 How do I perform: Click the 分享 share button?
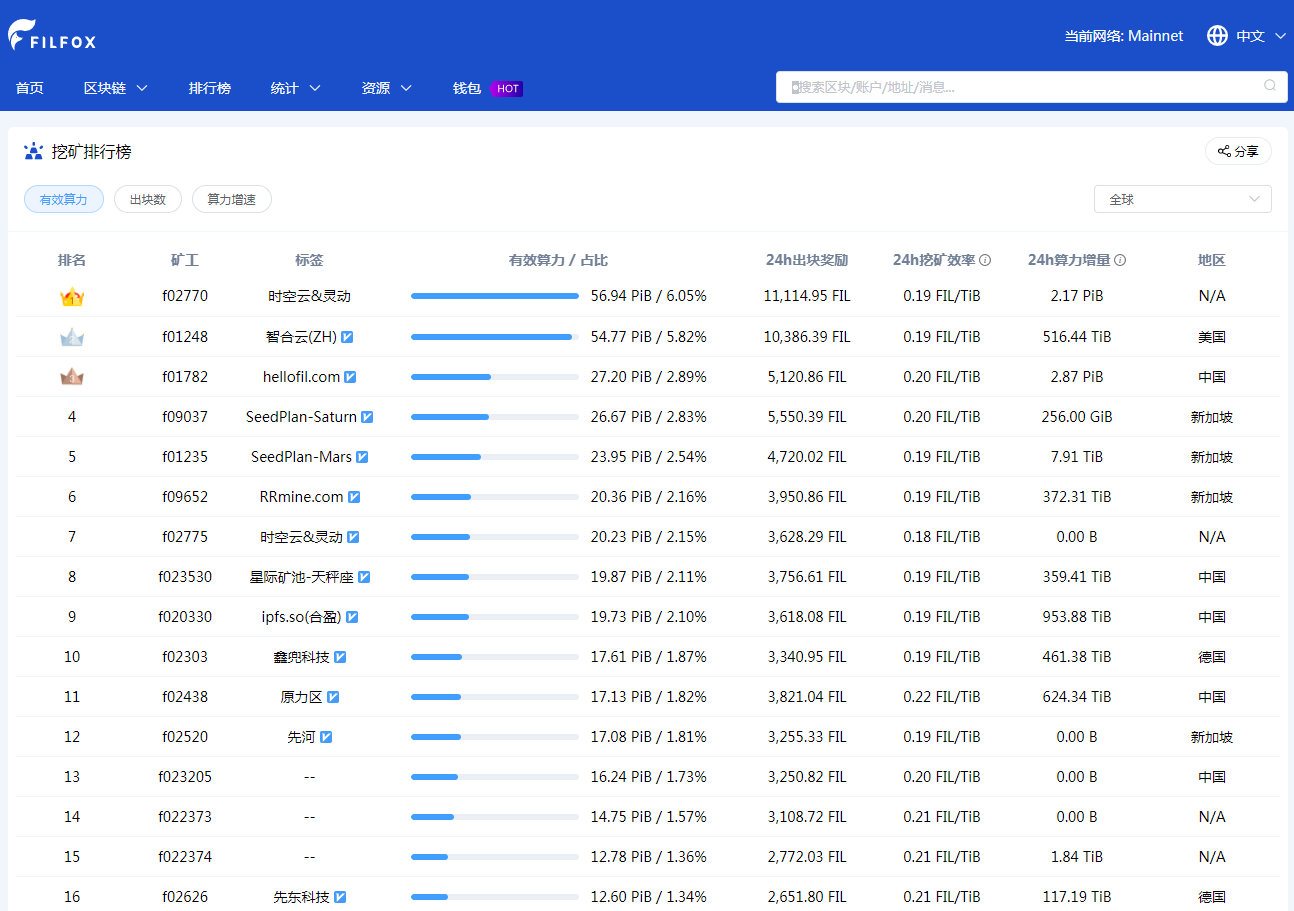pyautogui.click(x=1237, y=151)
